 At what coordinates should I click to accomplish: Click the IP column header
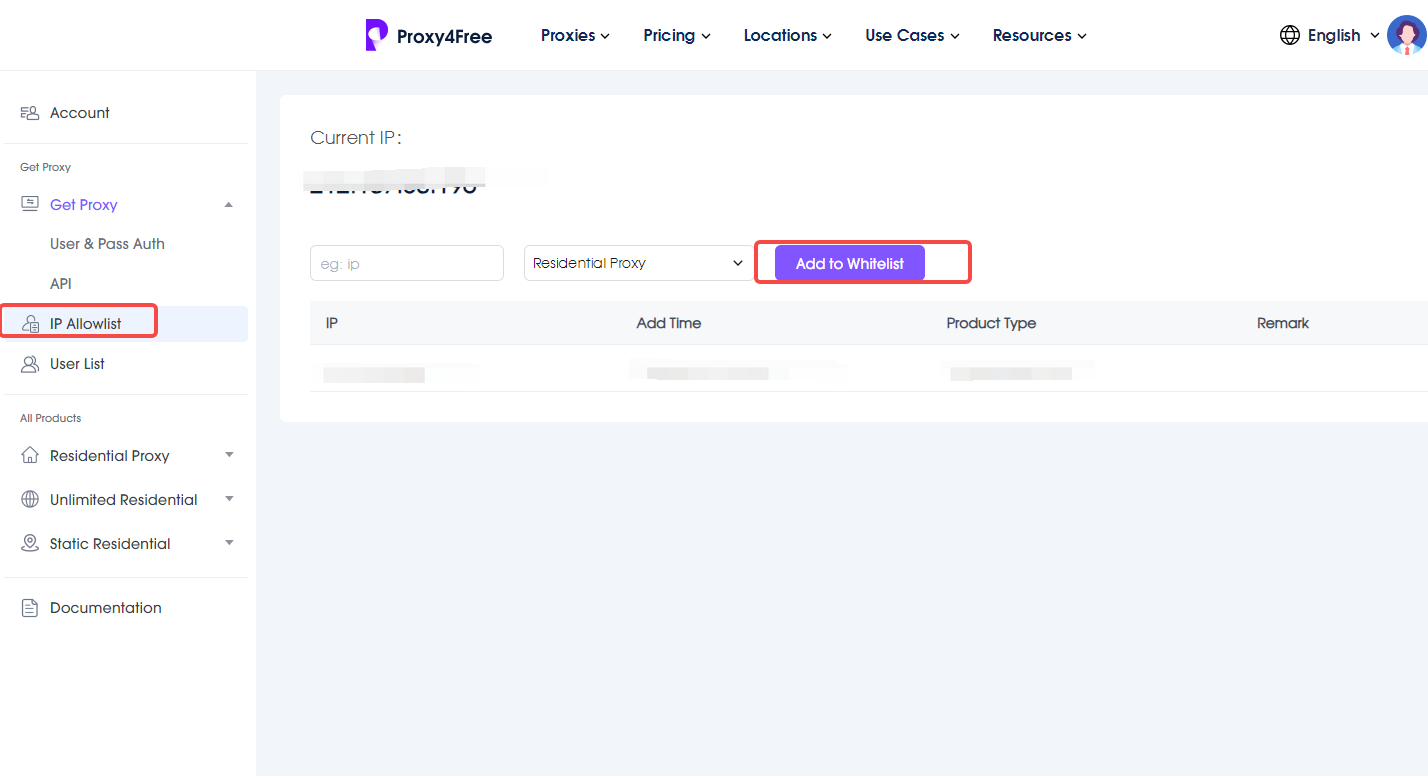[332, 323]
